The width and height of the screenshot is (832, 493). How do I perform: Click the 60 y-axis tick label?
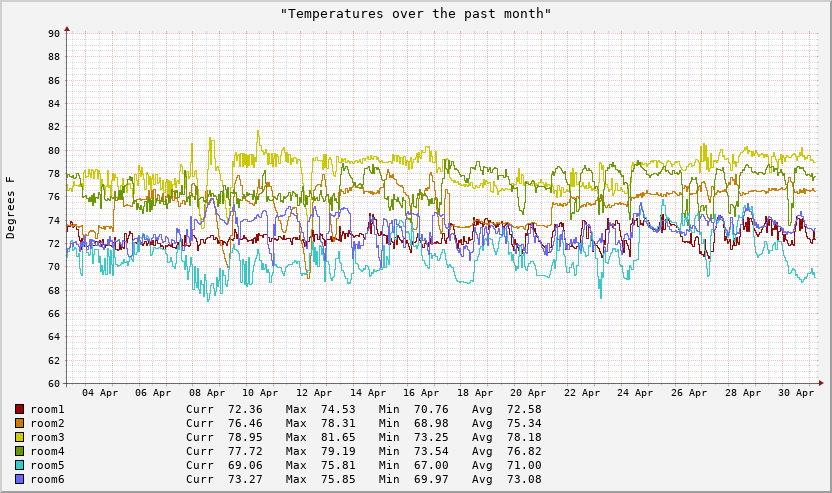click(x=54, y=383)
